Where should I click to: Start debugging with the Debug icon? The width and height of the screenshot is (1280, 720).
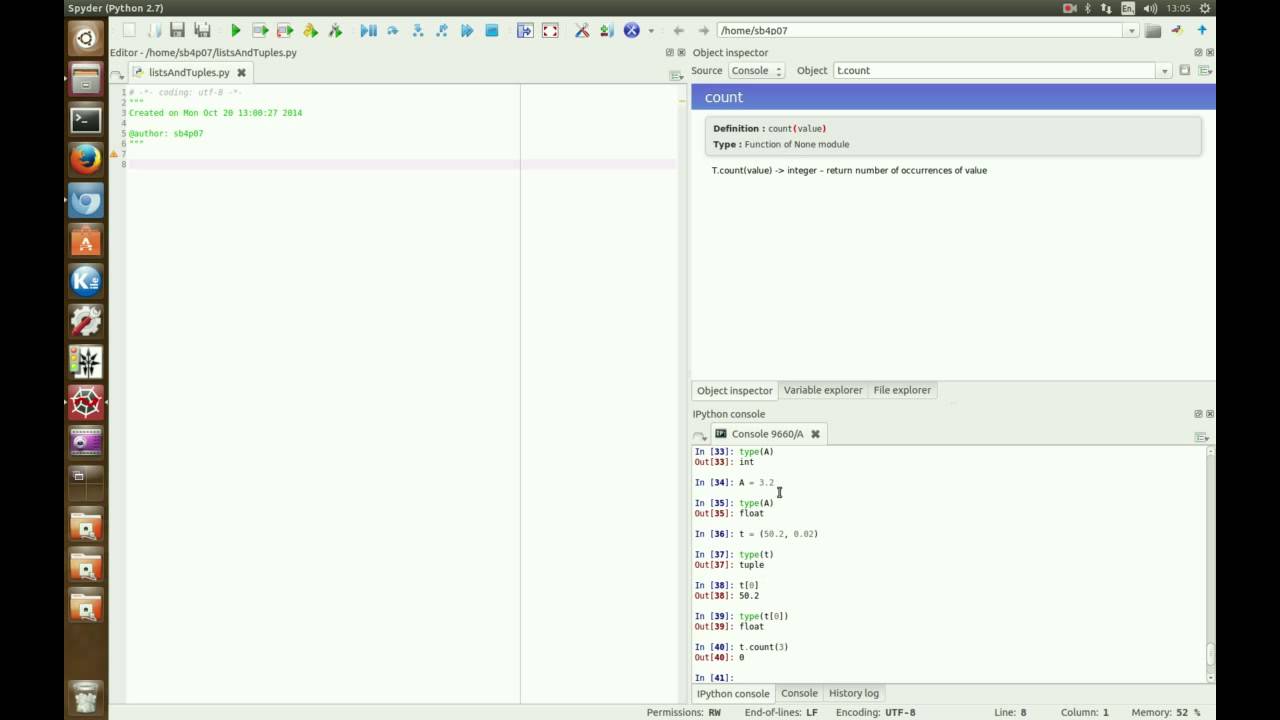369,31
